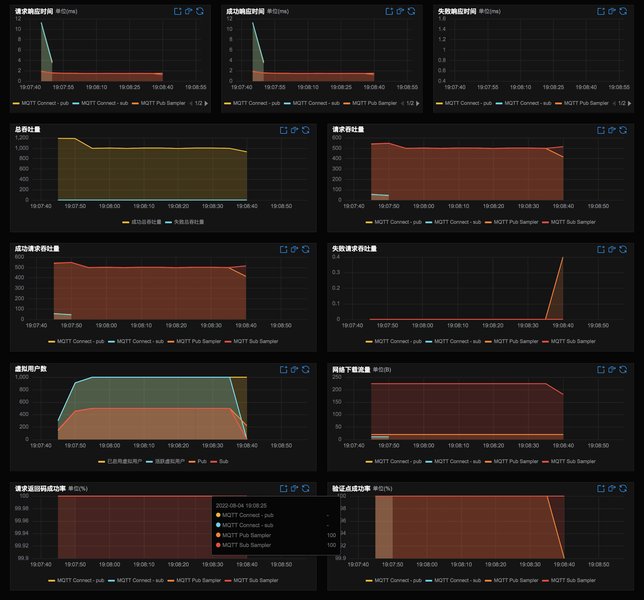644x600 pixels.
Task: Toggle MQTT Pub Sampler in 成功响应时间 legend
Action: point(370,103)
